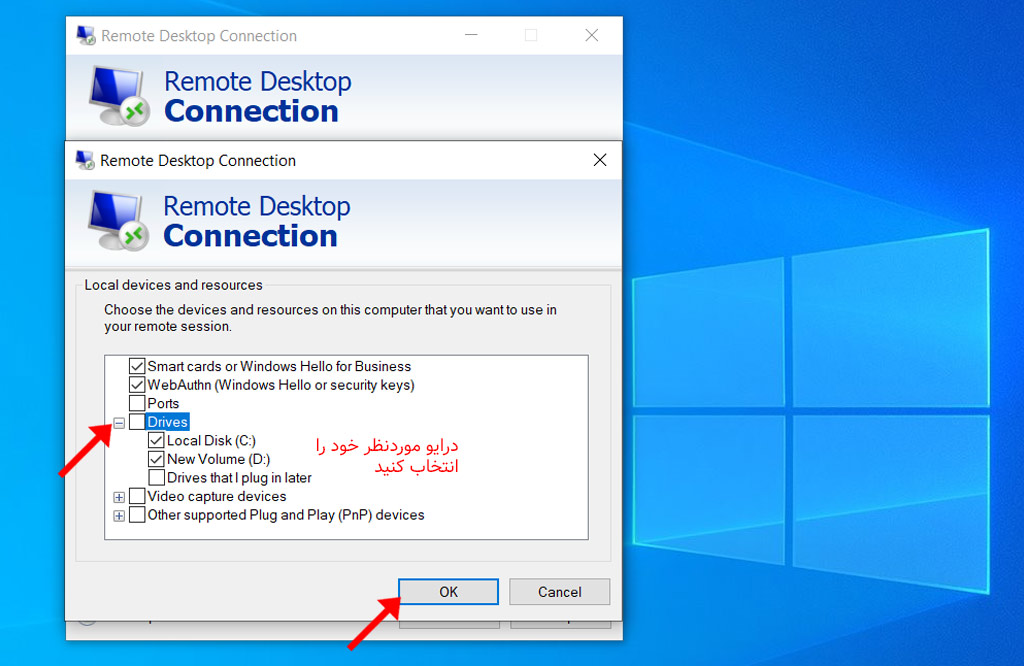Click the background window's title bar app icon
Screen dimensions: 1024x666
coord(86,35)
